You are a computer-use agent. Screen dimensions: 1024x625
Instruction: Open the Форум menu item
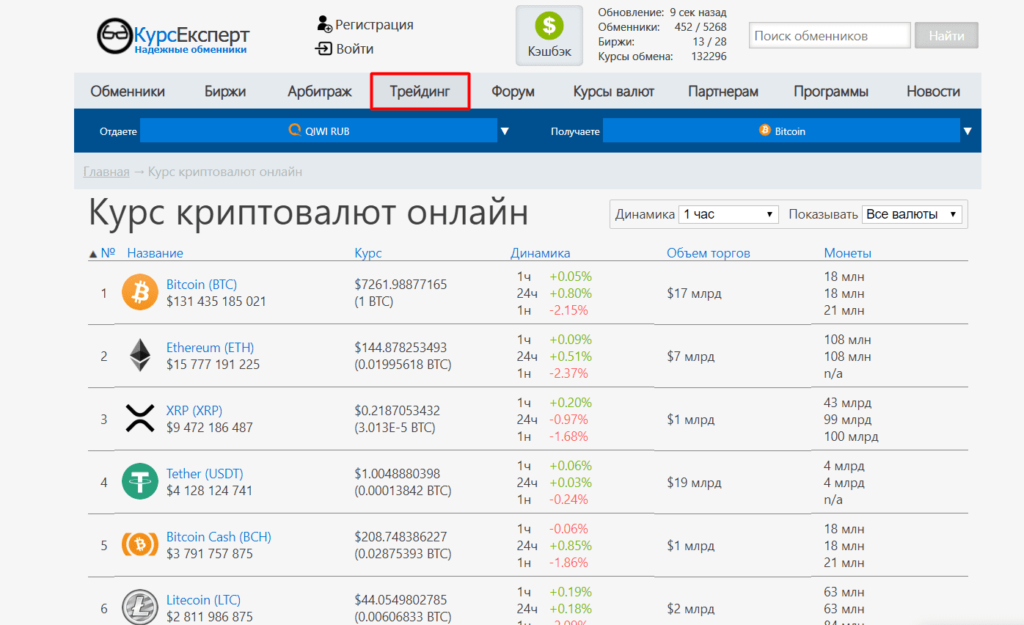513,91
